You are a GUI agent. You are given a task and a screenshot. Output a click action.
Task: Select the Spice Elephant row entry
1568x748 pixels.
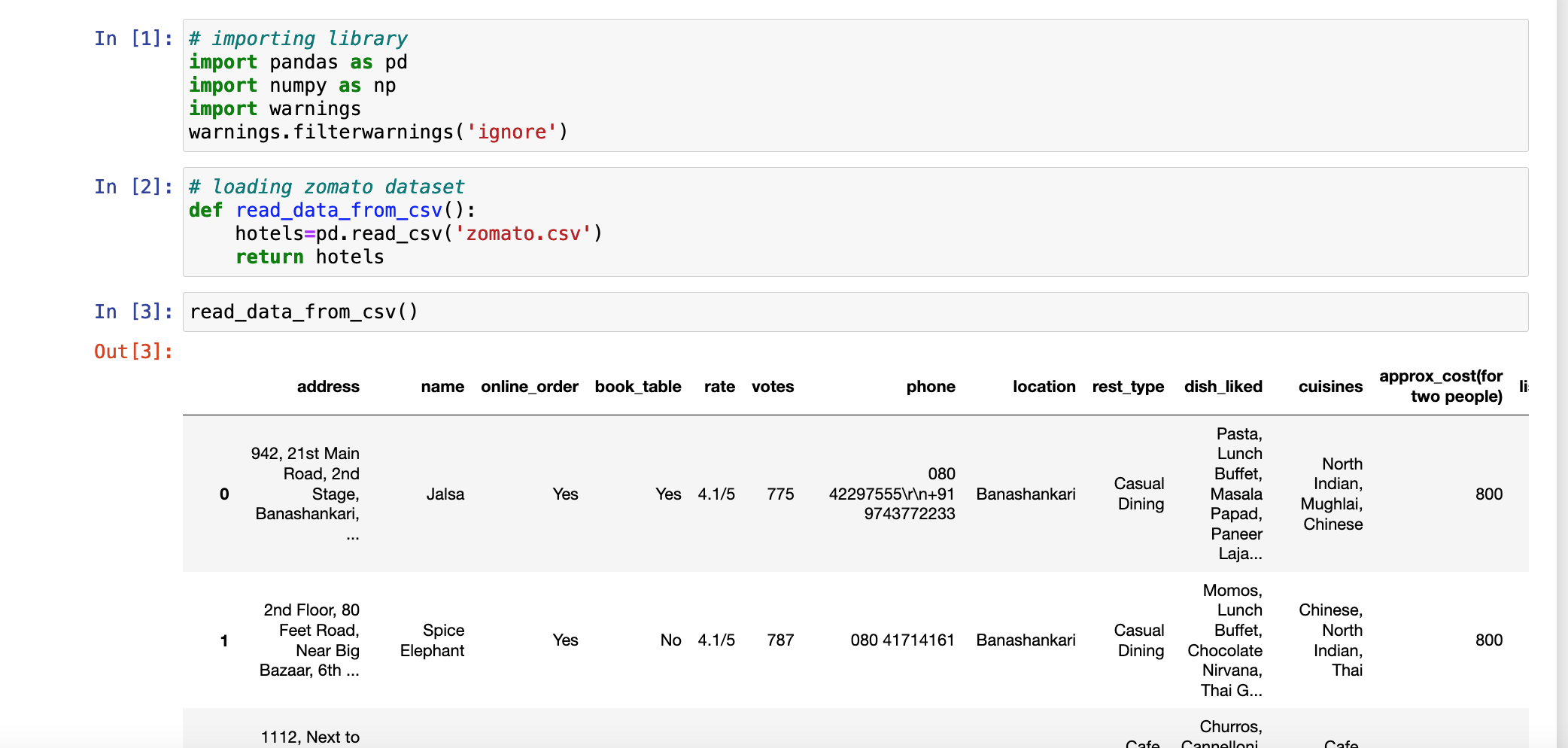pyautogui.click(x=430, y=640)
